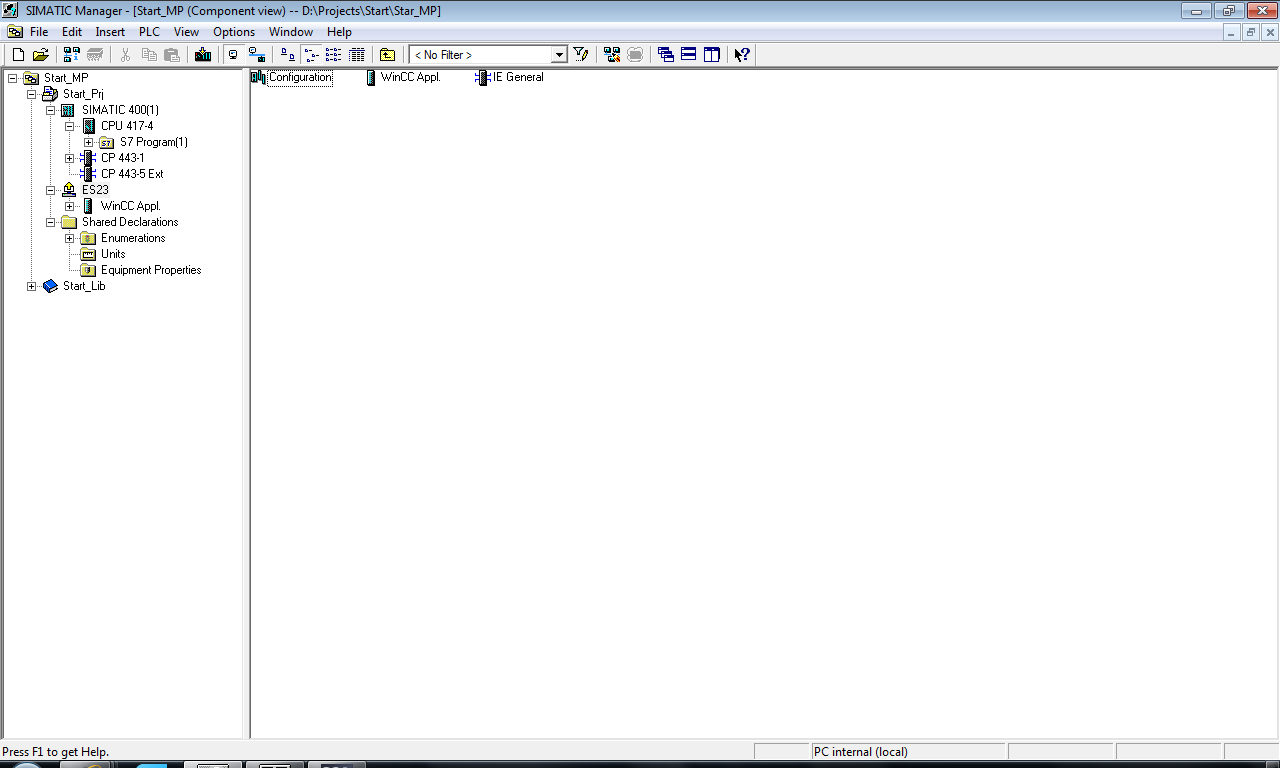
Task: Collapse the SIMATIC 400(1) node
Action: point(50,110)
